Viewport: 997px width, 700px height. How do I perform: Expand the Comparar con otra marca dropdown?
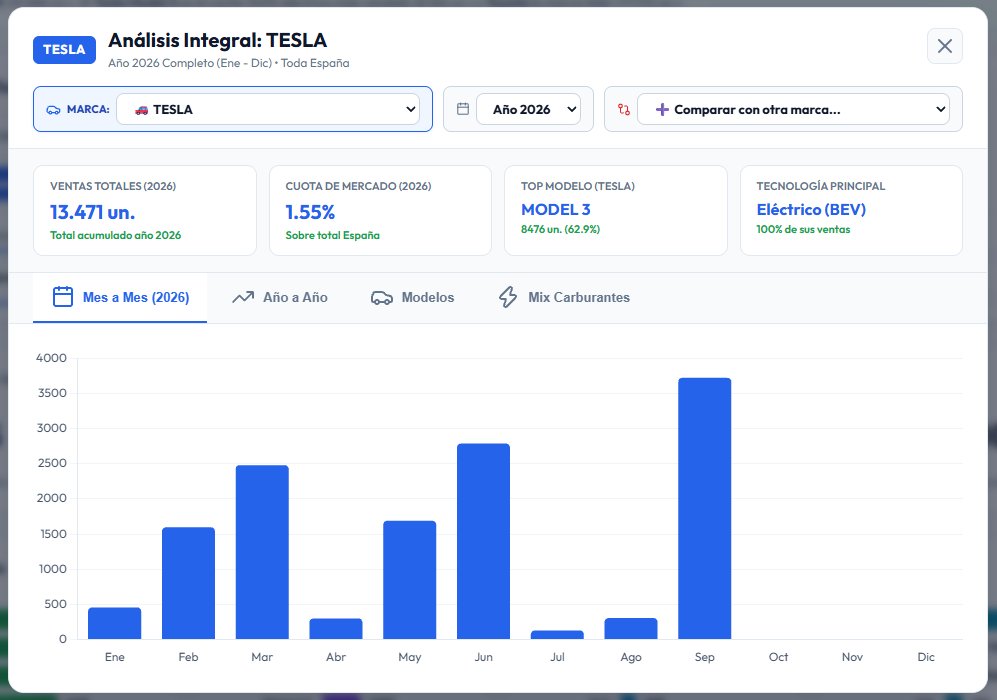click(x=793, y=109)
